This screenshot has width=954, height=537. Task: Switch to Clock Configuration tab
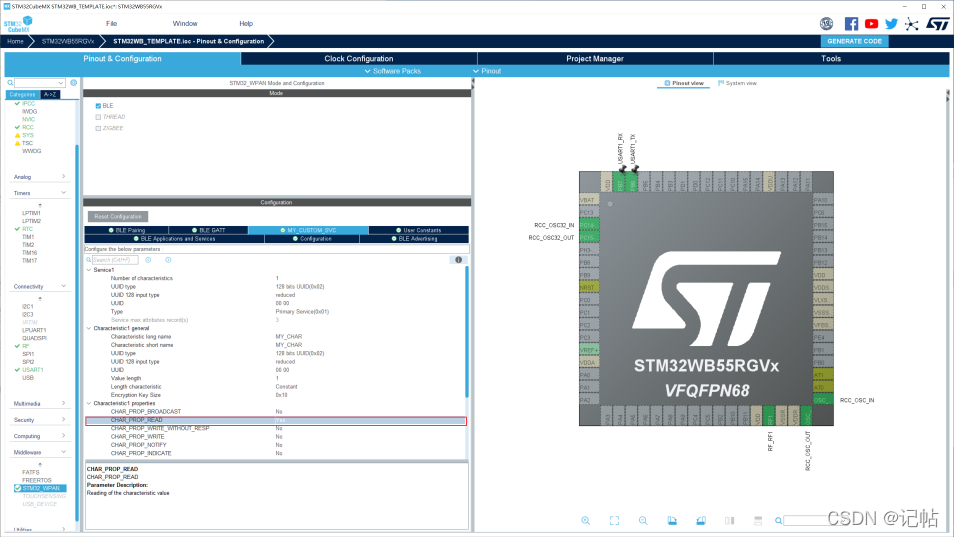(359, 58)
